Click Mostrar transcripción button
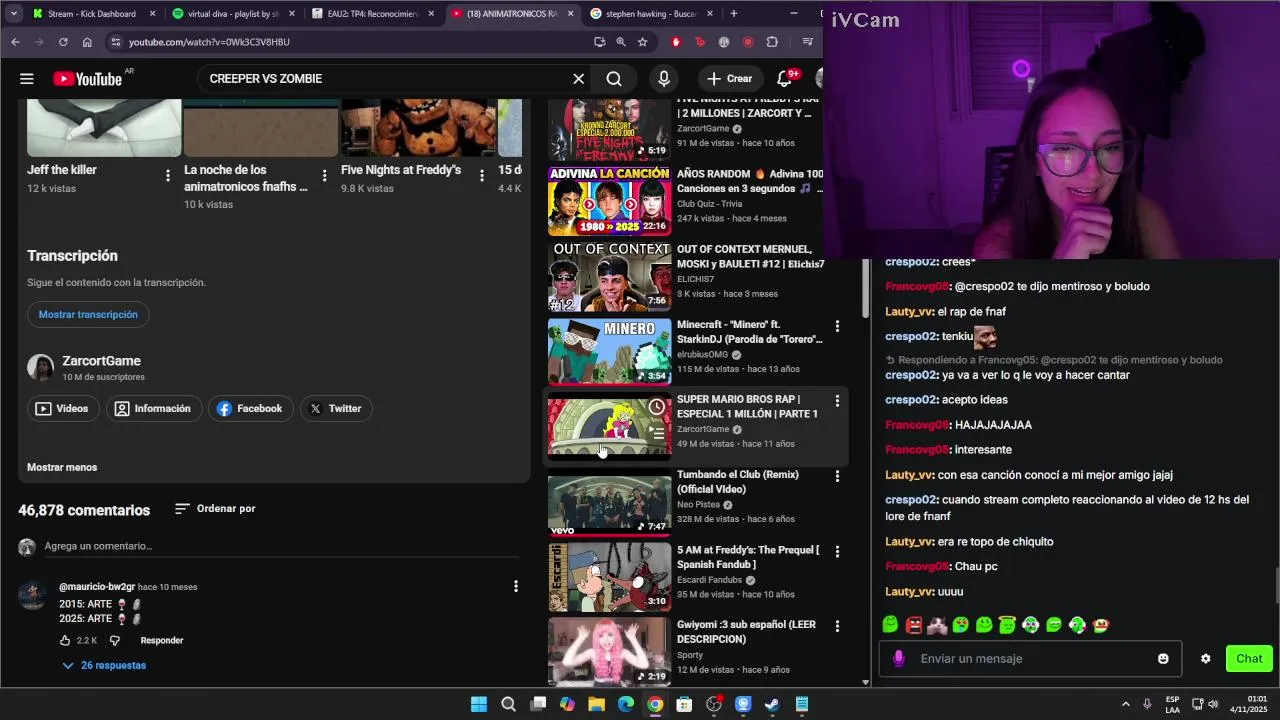 tap(88, 314)
